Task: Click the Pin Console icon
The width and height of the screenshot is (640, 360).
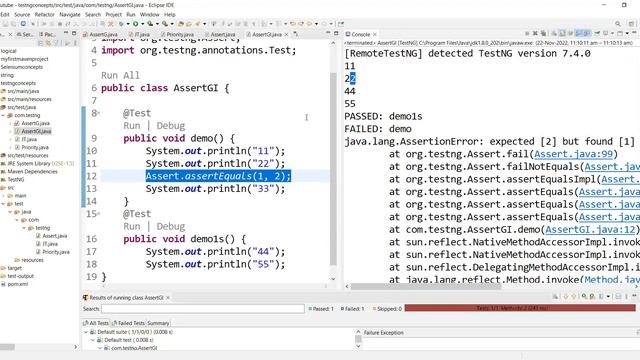Action: (597, 33)
